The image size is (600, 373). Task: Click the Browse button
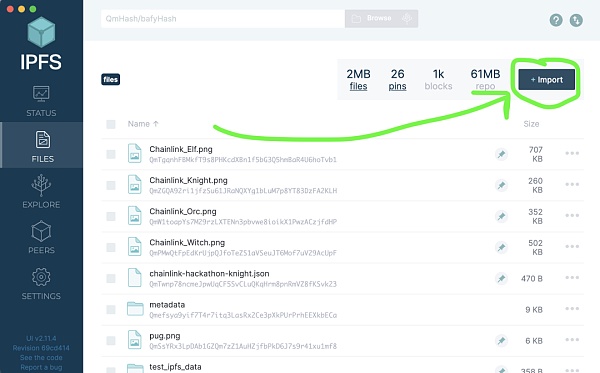point(381,18)
